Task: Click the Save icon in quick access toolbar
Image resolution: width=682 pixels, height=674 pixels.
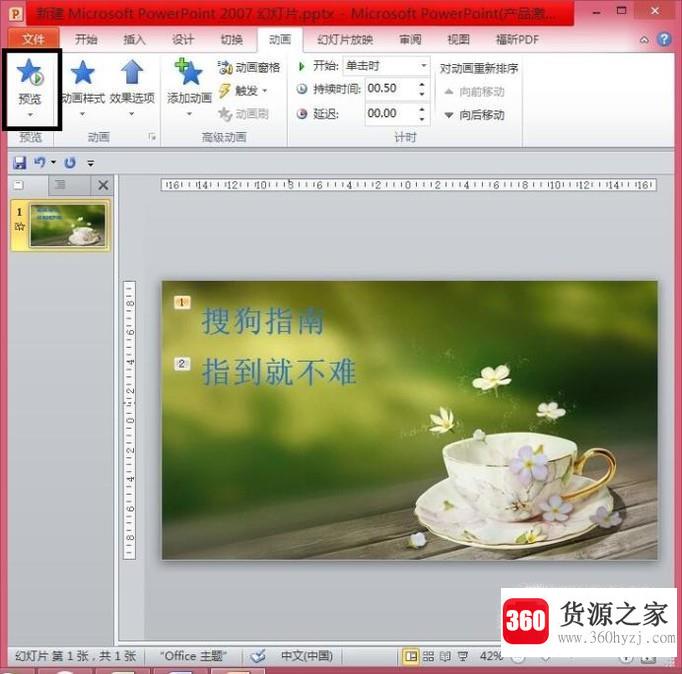Action: pos(20,163)
